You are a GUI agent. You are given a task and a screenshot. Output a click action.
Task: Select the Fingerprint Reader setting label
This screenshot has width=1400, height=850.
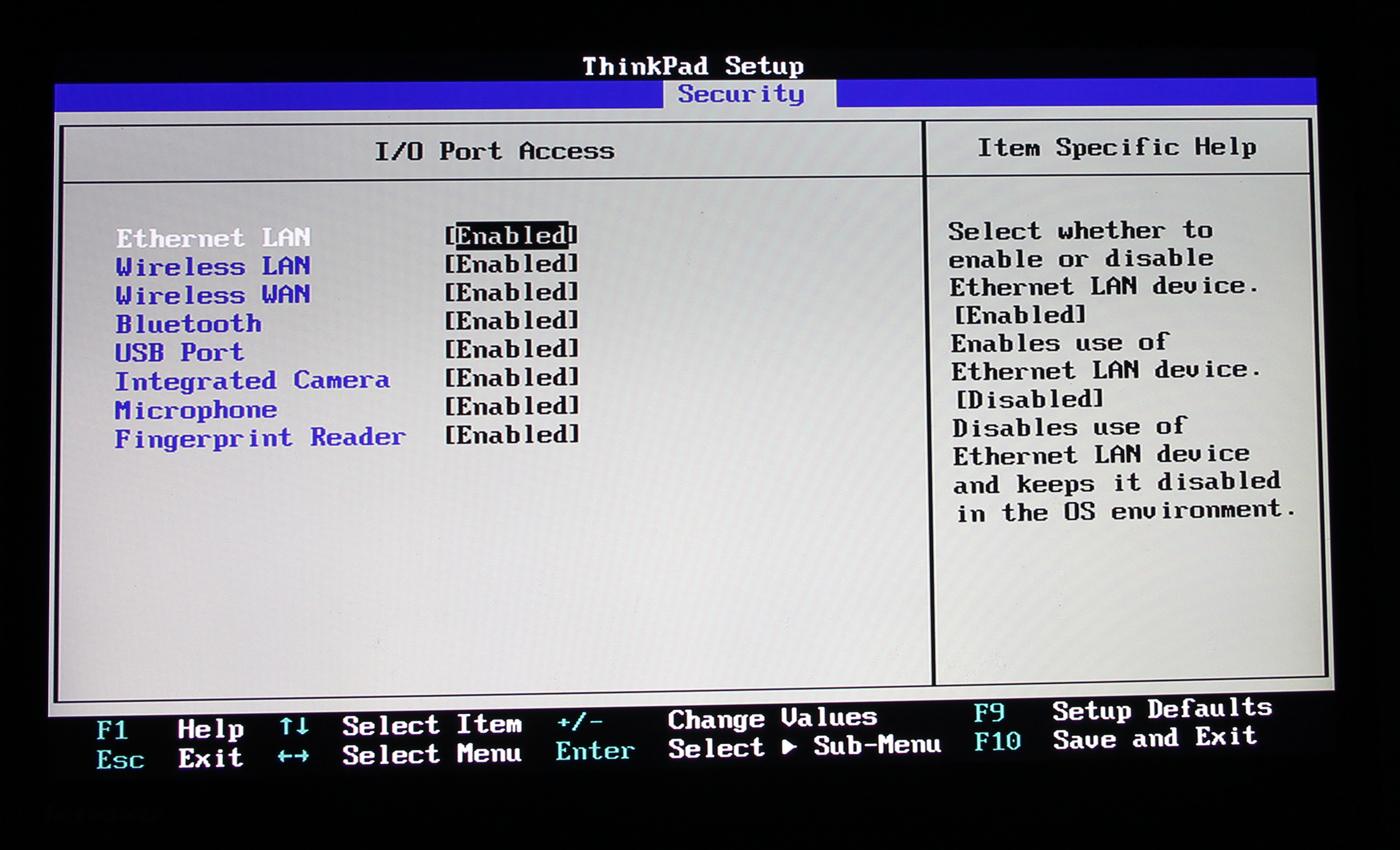(260, 438)
